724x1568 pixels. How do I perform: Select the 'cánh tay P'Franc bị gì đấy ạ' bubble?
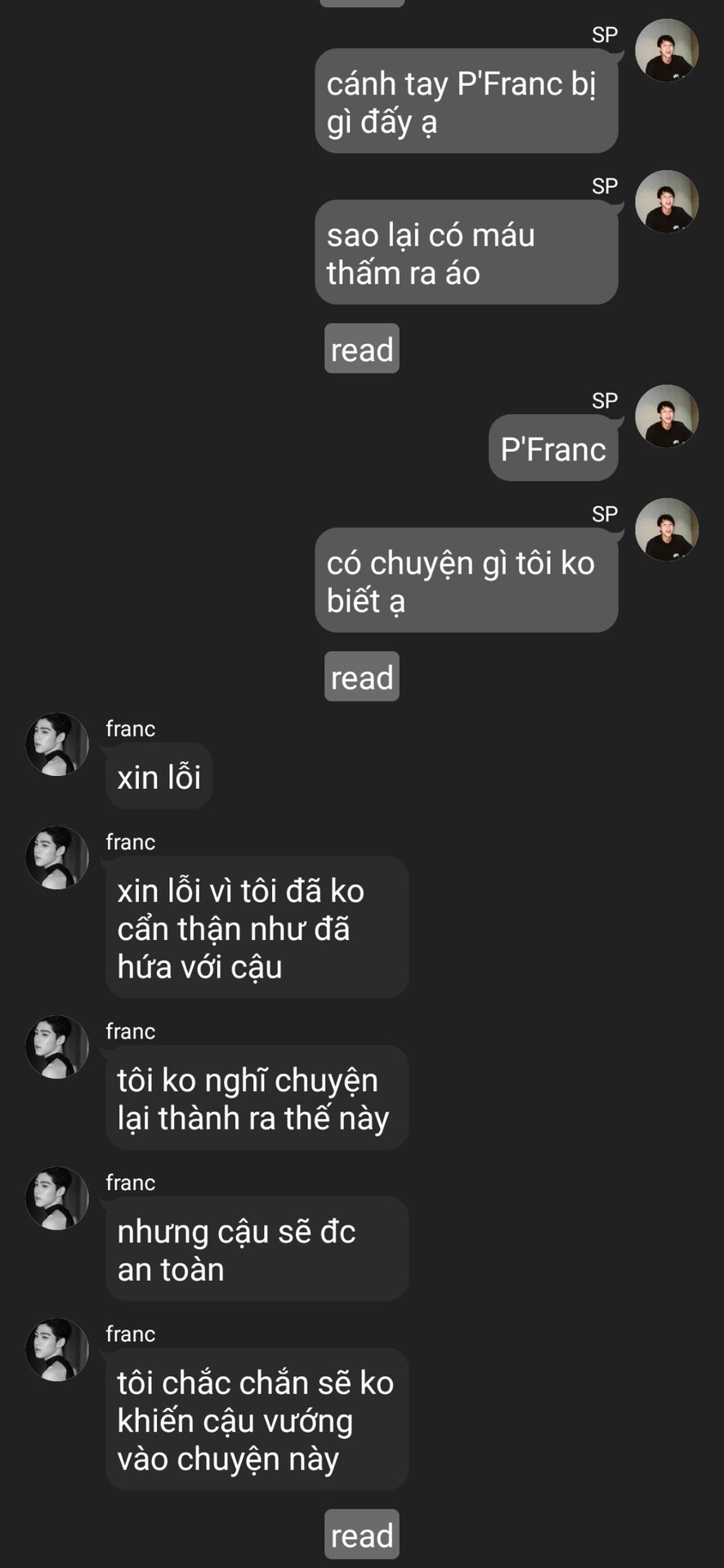[467, 101]
